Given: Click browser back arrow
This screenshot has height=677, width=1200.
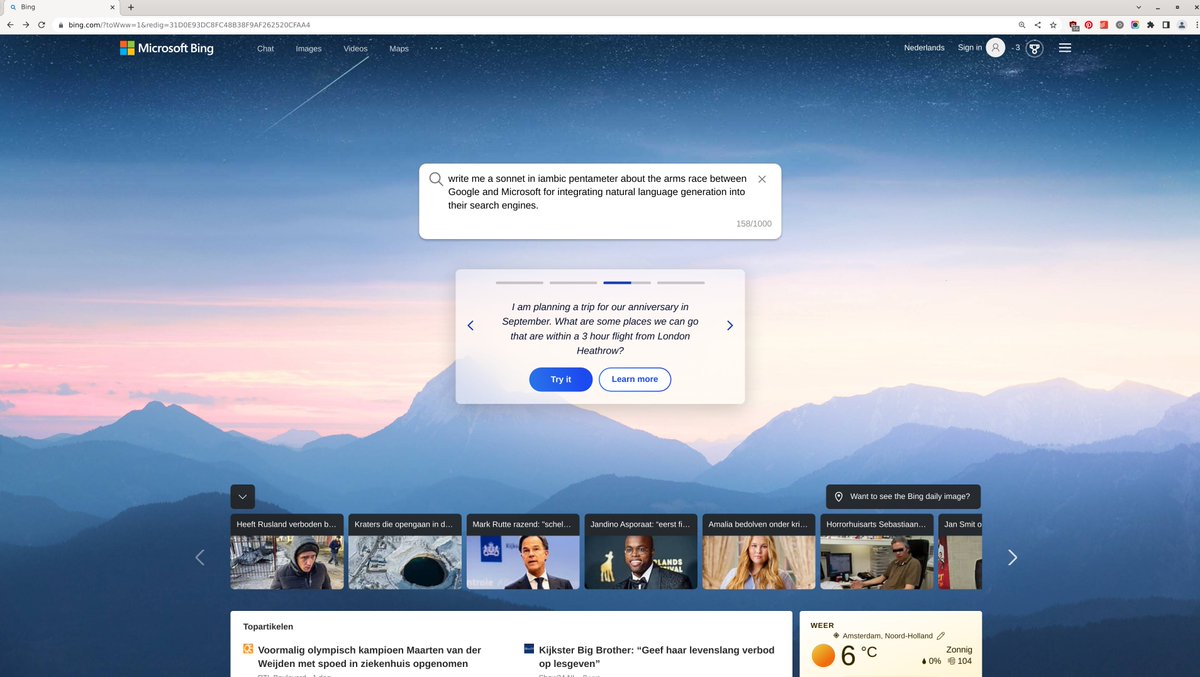Looking at the screenshot, I should pos(11,24).
